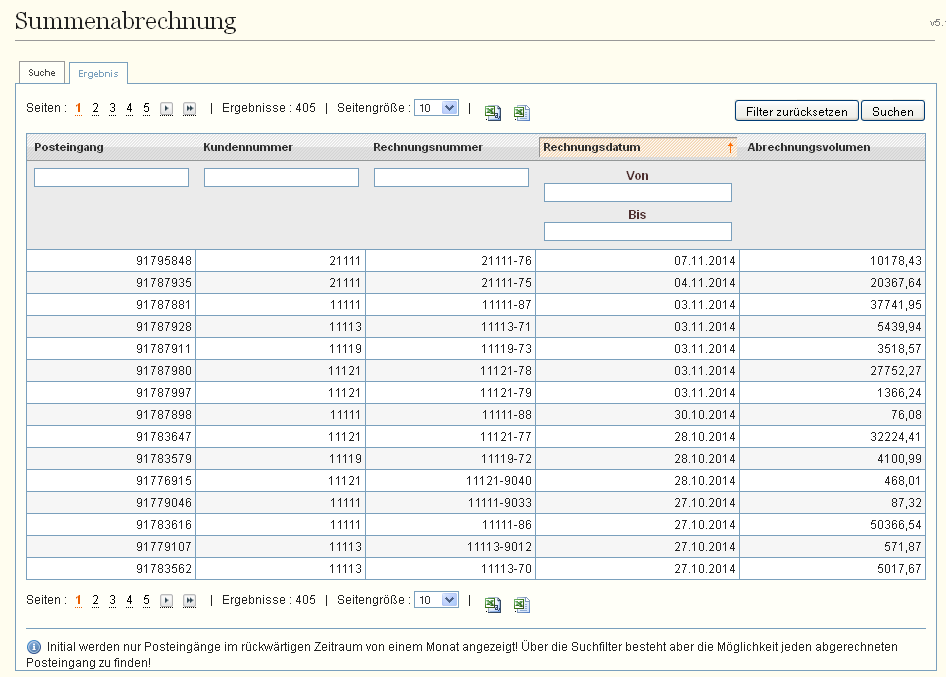Go to page 3 in the top pagination
The height and width of the screenshot is (677, 946).
(112, 108)
